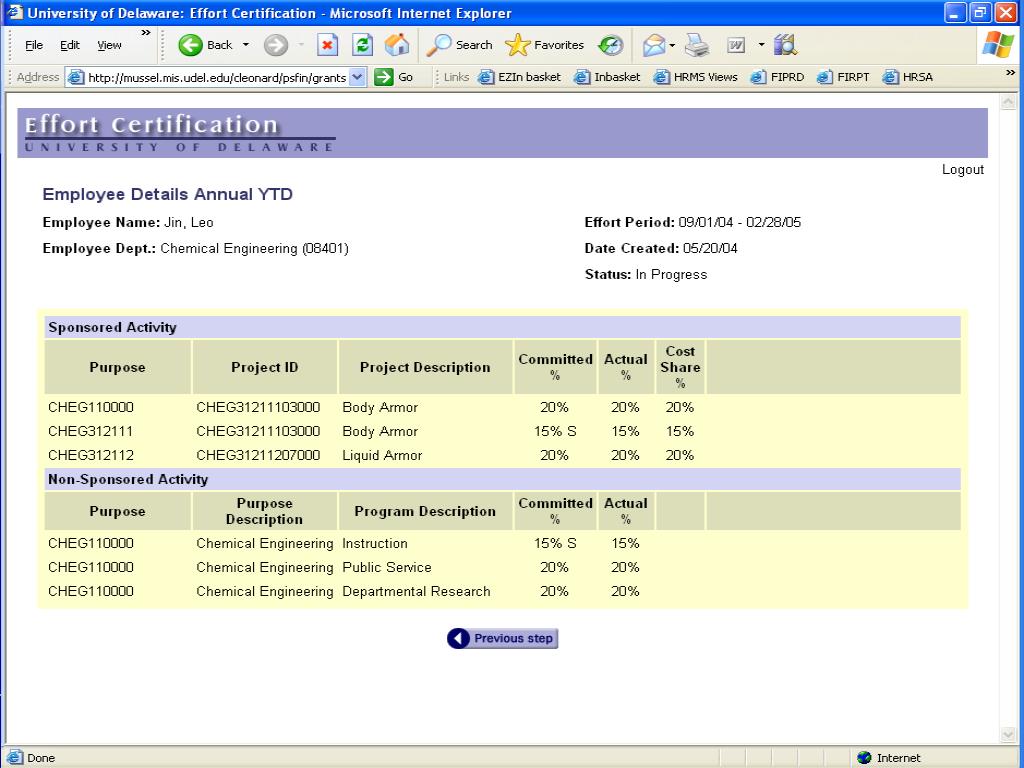Select purpose CHEG312112 in Sponsored Activity

point(91,455)
